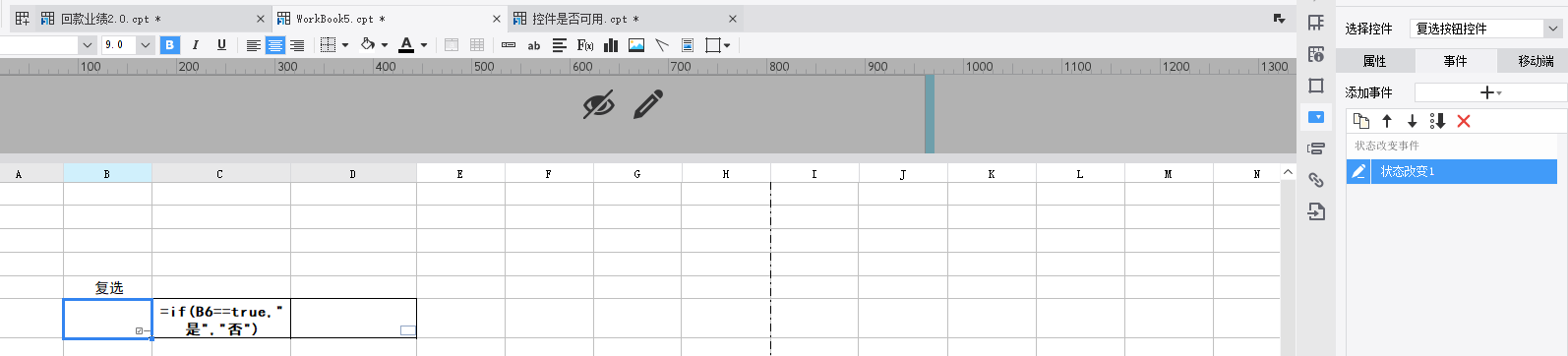Open widget settings panel in sidebar
1568x356 pixels.
click(x=1316, y=117)
